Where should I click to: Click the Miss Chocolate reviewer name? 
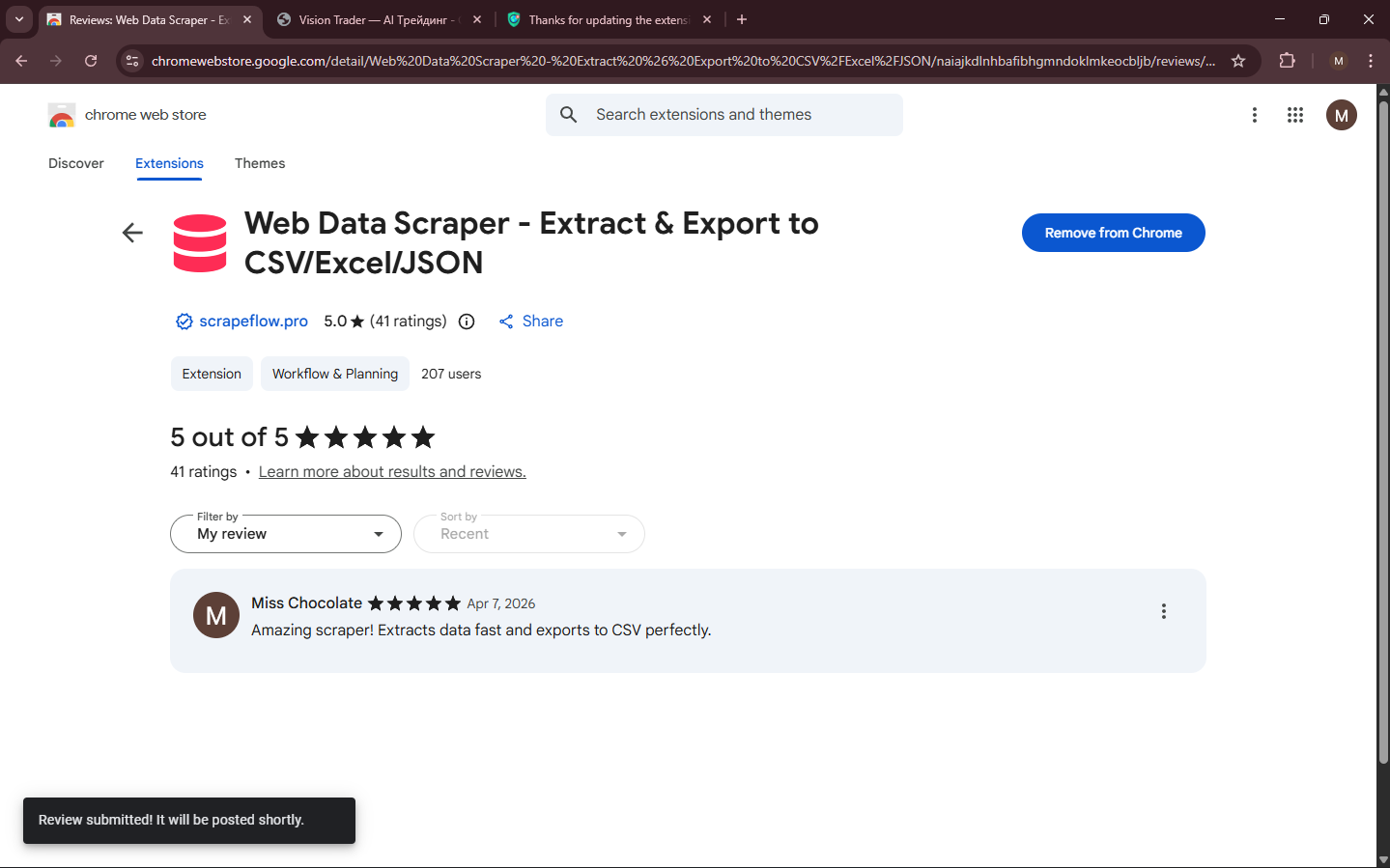(x=306, y=603)
